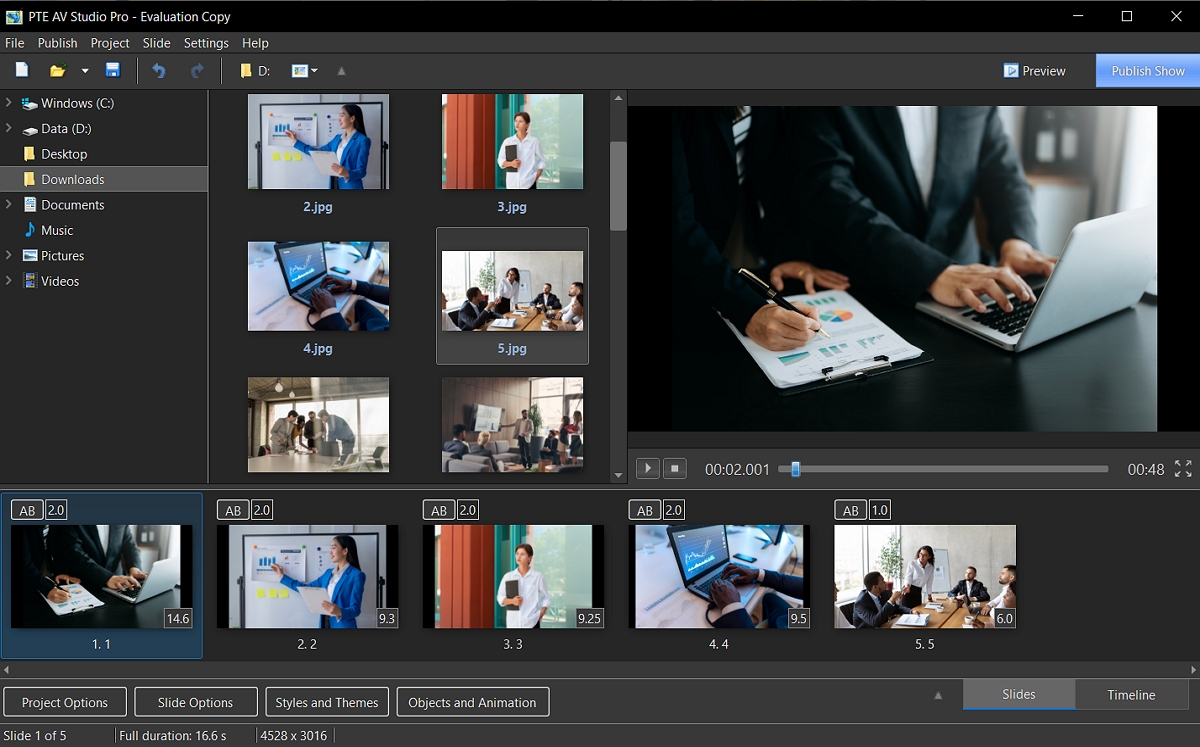Click the AB transition icon on slide 4

pos(645,510)
